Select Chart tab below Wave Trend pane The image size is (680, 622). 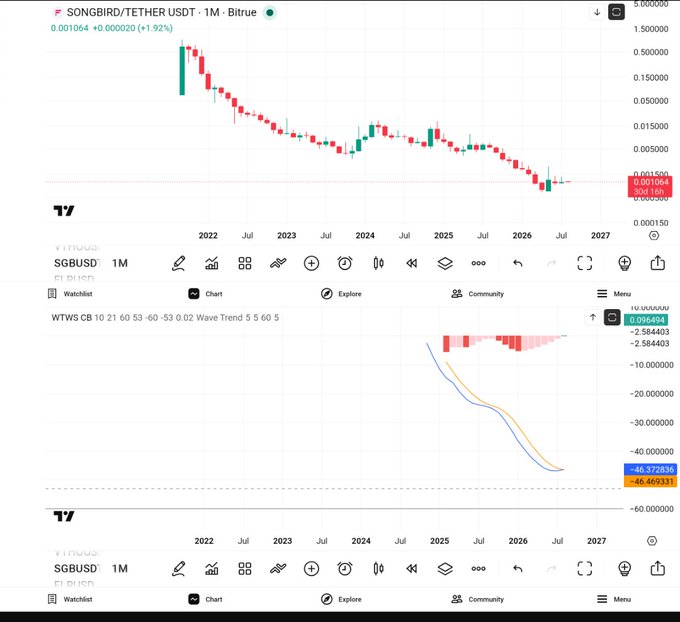coord(205,599)
